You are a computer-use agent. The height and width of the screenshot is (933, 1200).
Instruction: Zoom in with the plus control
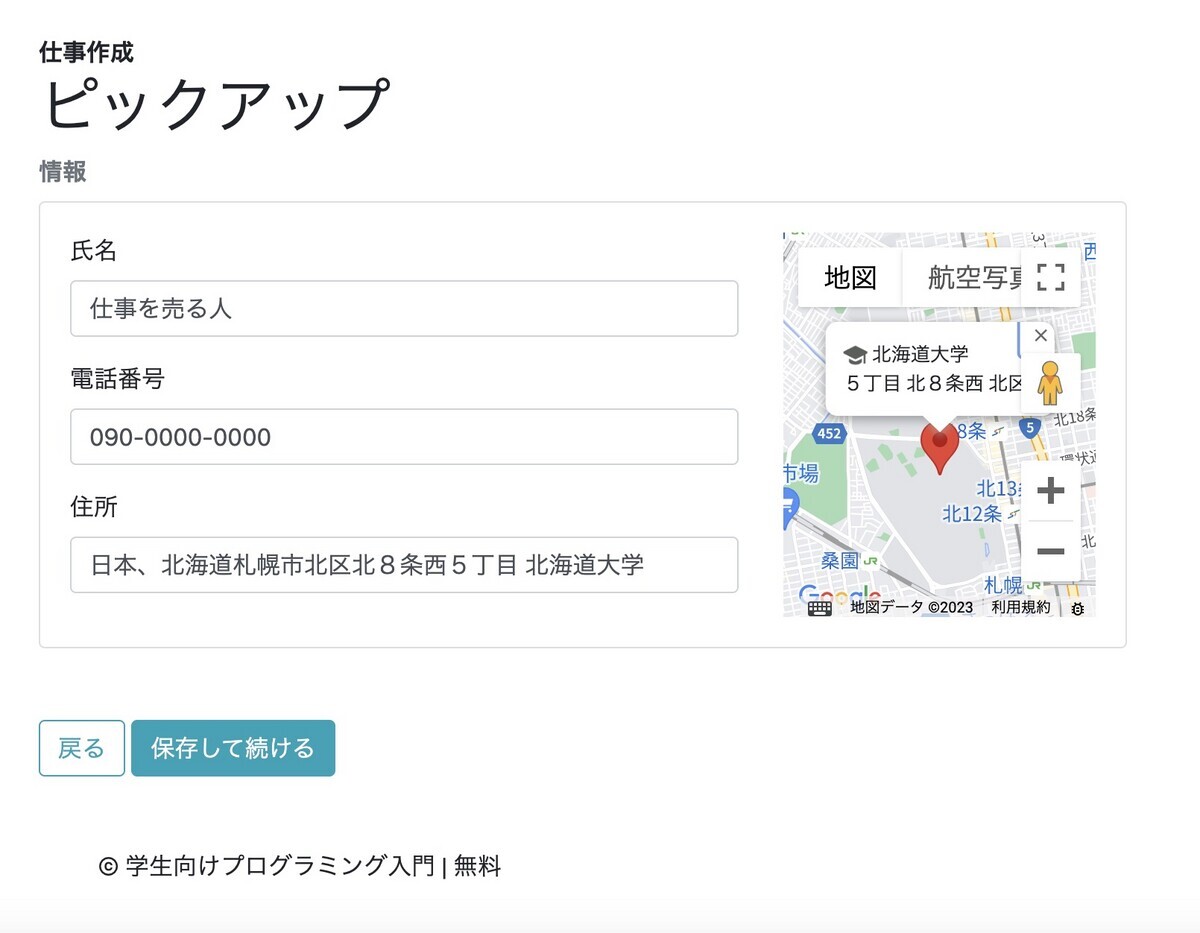click(1051, 490)
